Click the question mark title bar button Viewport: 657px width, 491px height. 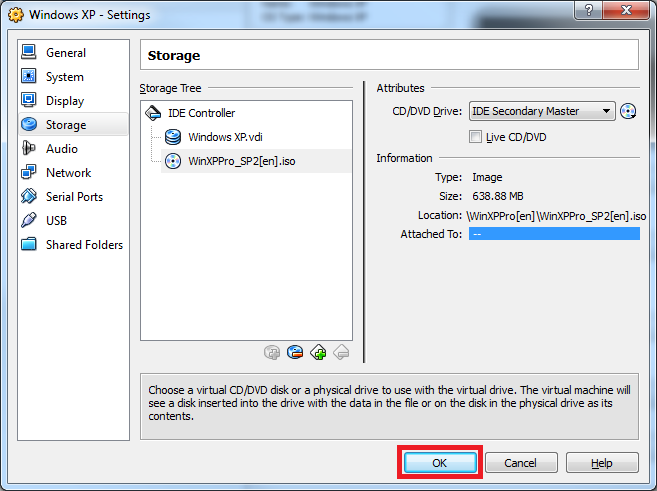click(x=589, y=10)
